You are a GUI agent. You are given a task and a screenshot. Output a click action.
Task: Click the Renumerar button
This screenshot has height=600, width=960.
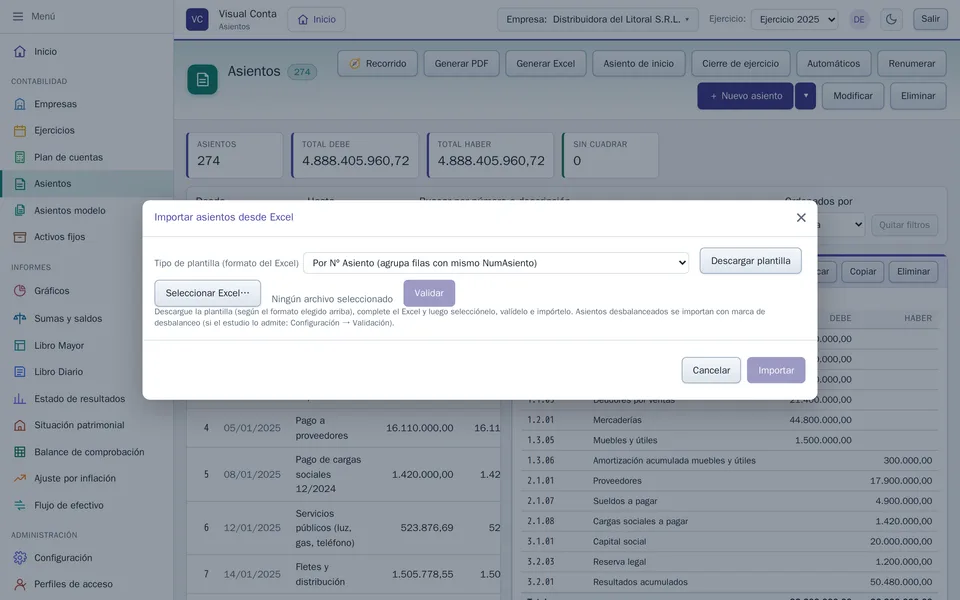pos(912,64)
